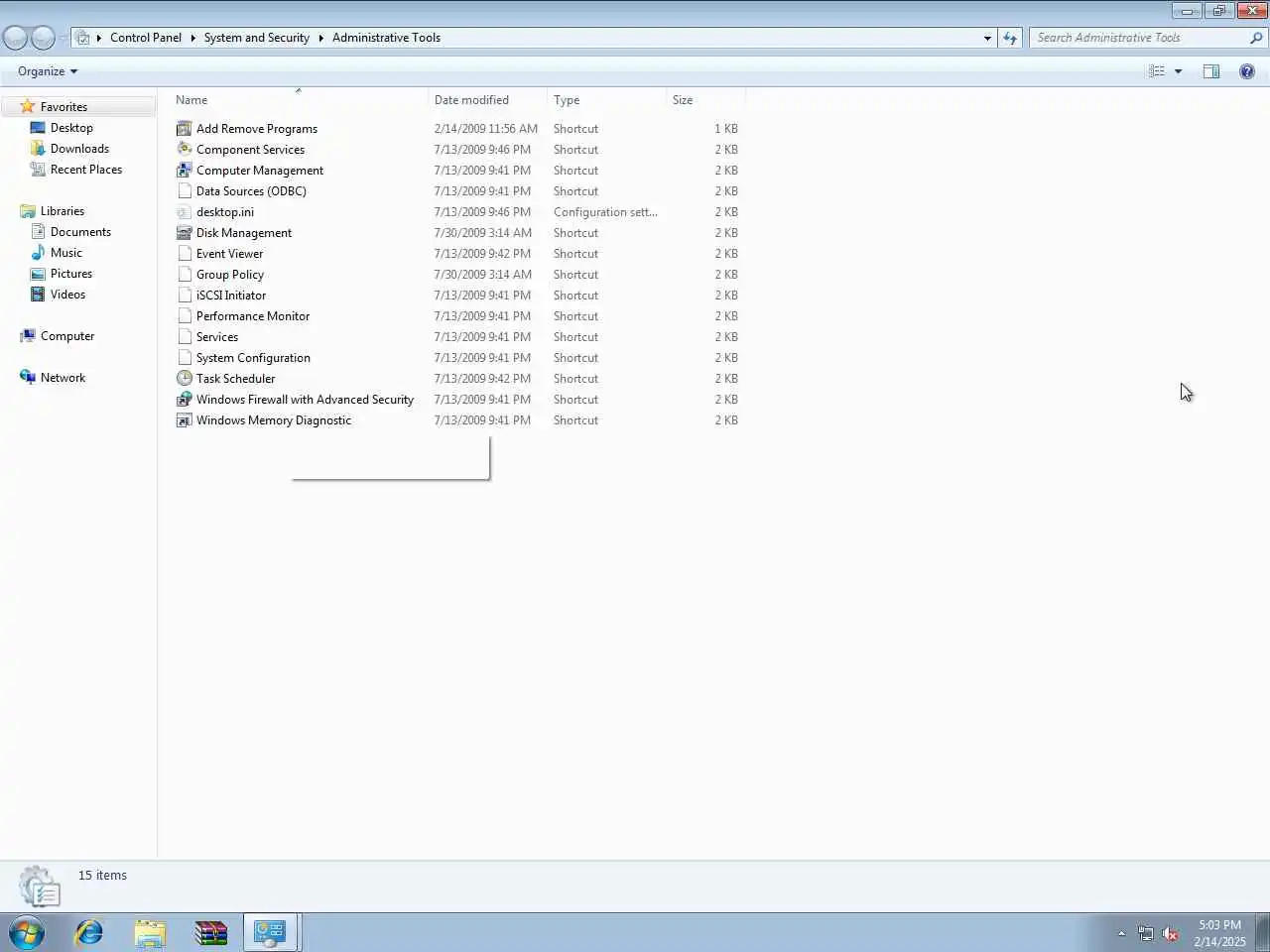The image size is (1270, 952).
Task: Select the iSCSI Initiator entry
Action: pyautogui.click(x=231, y=296)
